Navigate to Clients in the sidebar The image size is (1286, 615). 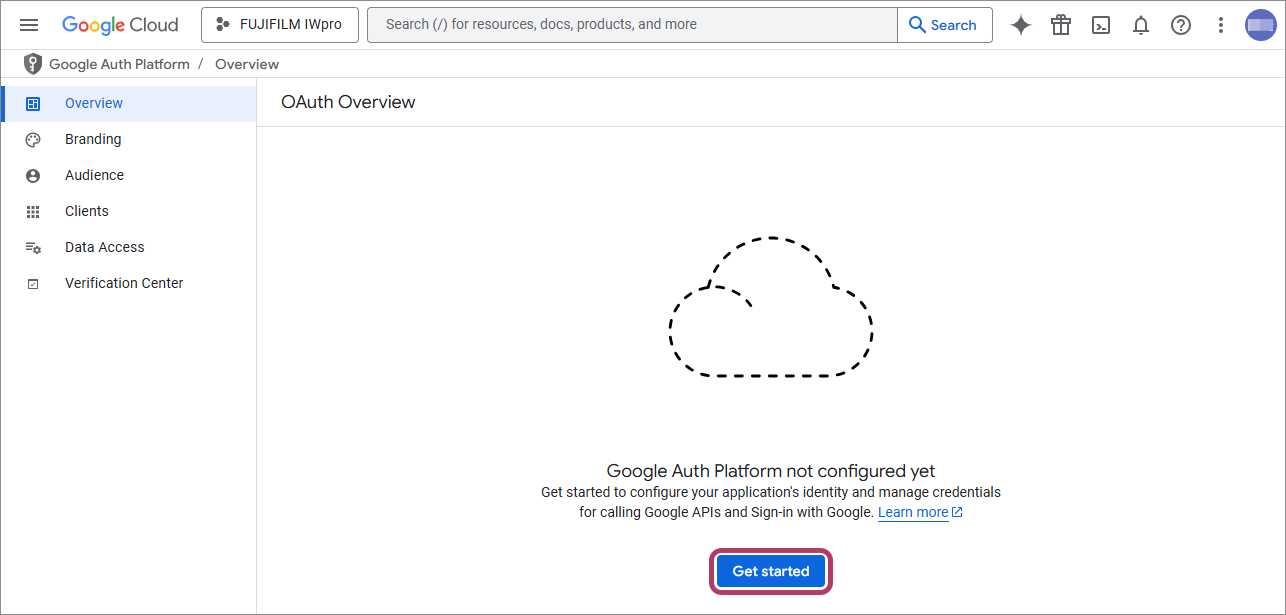click(x=87, y=211)
